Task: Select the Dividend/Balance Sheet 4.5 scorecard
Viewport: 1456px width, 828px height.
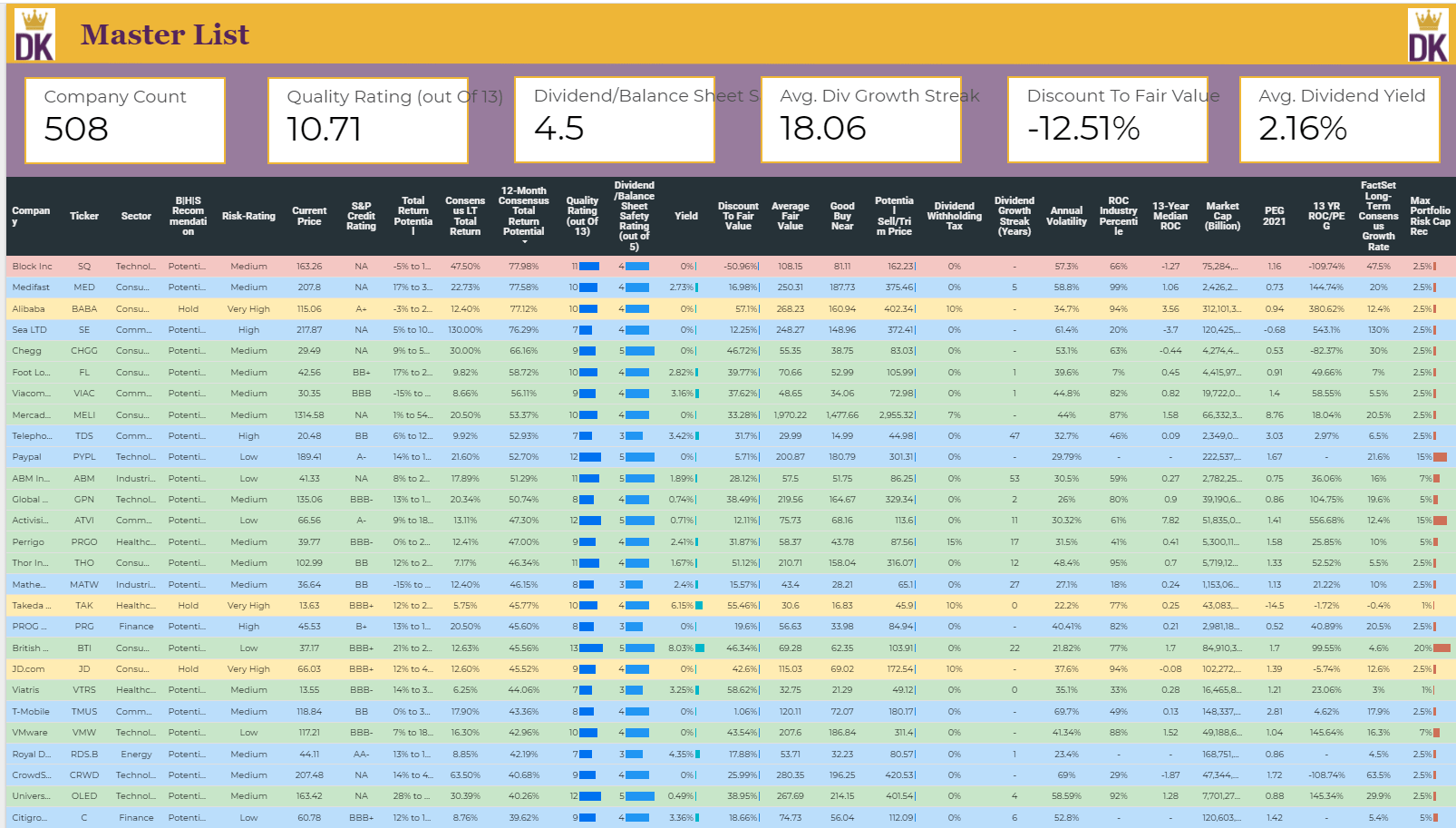Action: [x=615, y=121]
